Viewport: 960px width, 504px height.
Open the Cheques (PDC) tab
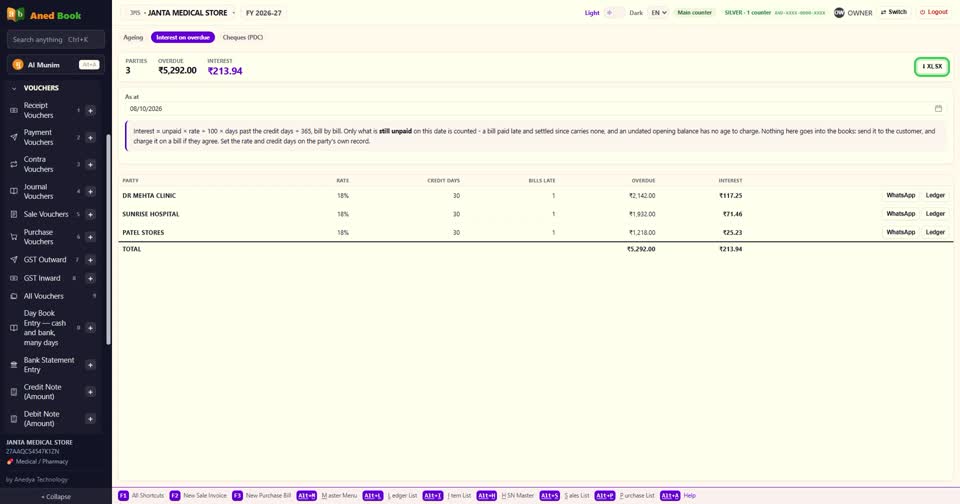pos(242,37)
